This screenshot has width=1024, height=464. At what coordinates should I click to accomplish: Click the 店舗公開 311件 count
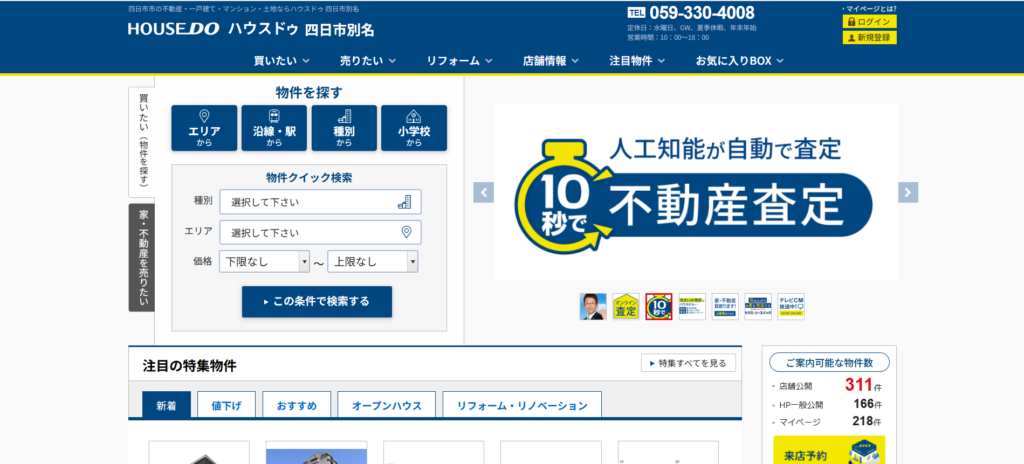[828, 385]
